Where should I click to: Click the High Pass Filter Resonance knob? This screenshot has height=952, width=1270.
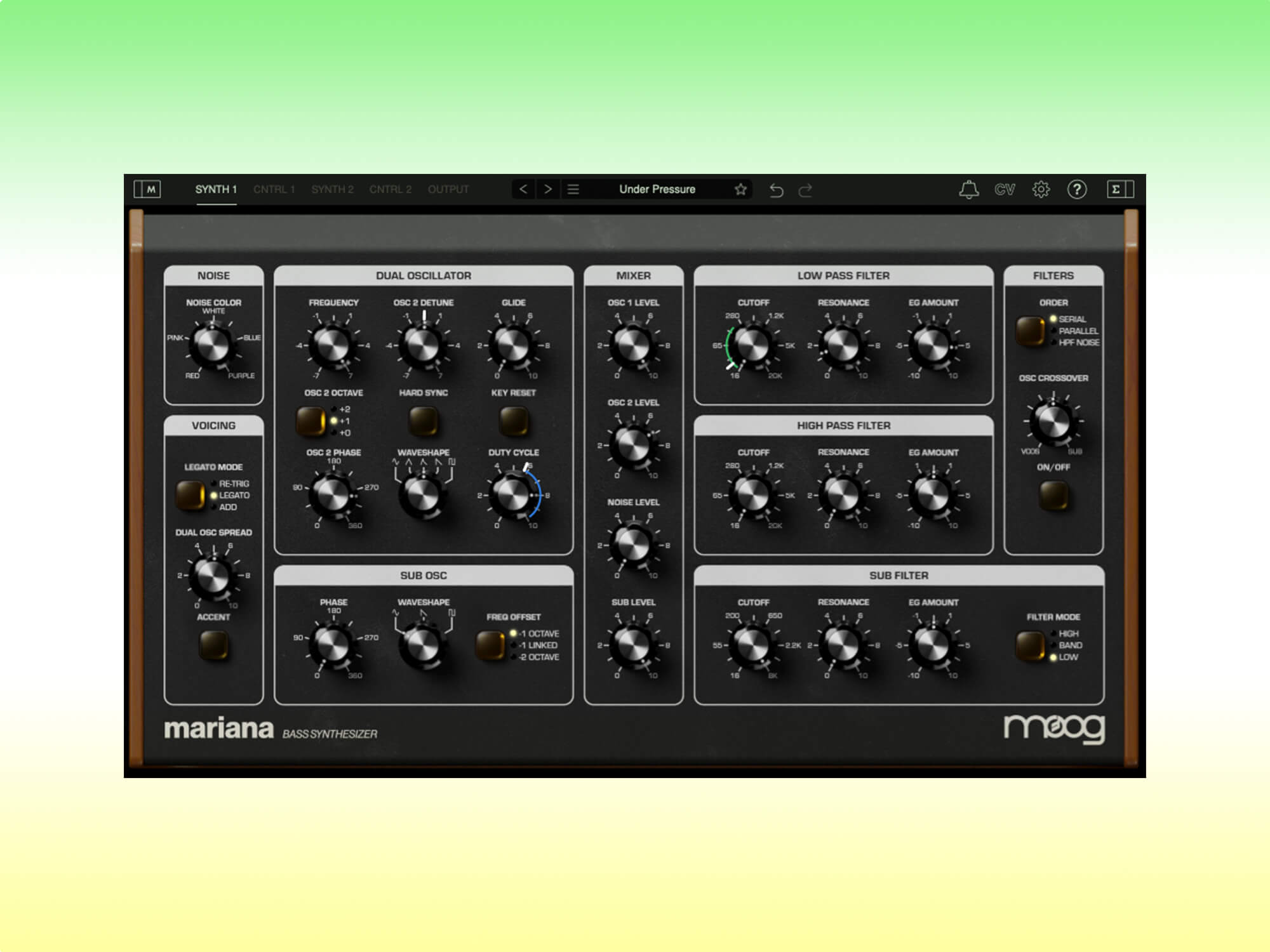click(843, 495)
